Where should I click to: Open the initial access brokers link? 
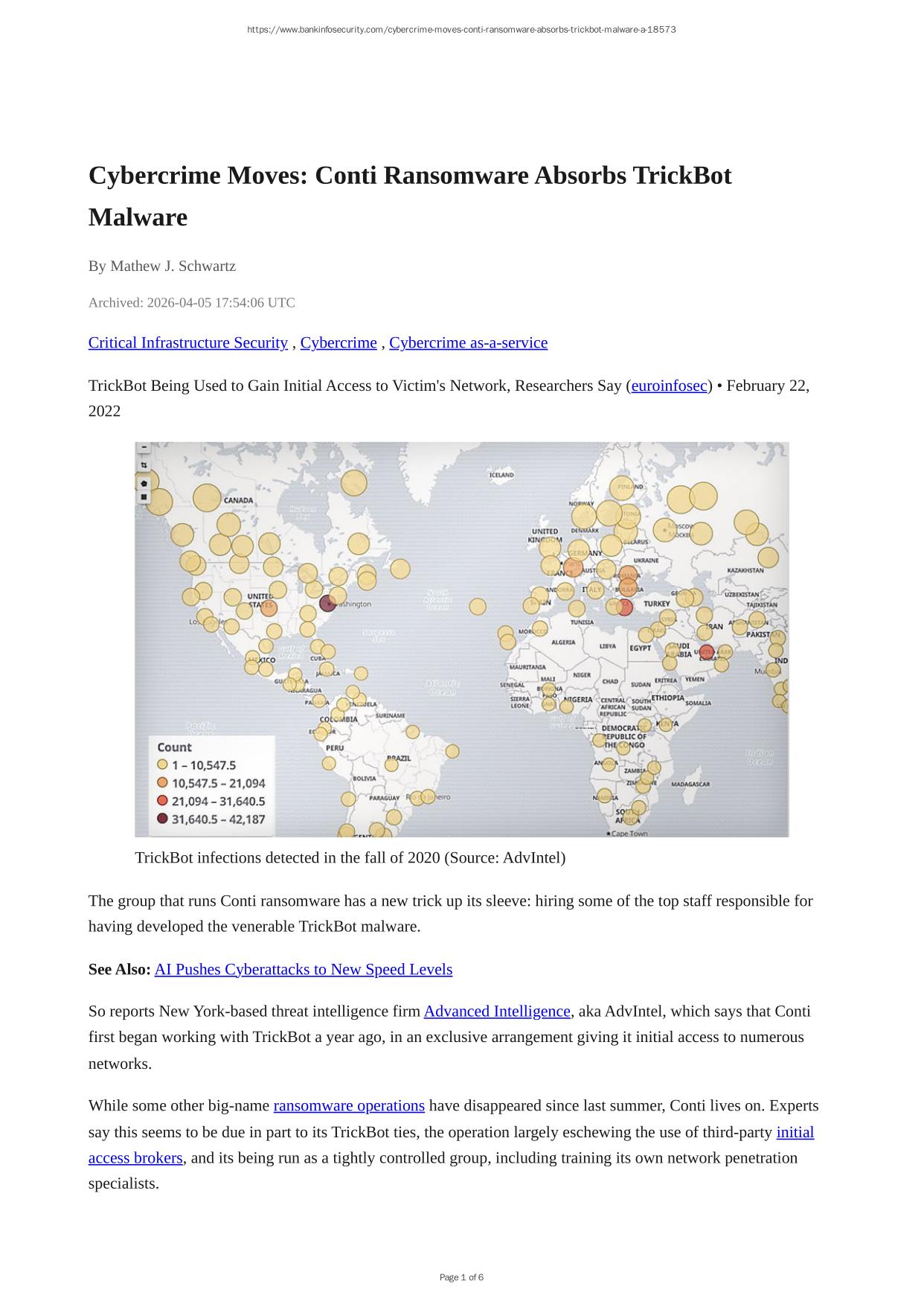[x=795, y=1132]
